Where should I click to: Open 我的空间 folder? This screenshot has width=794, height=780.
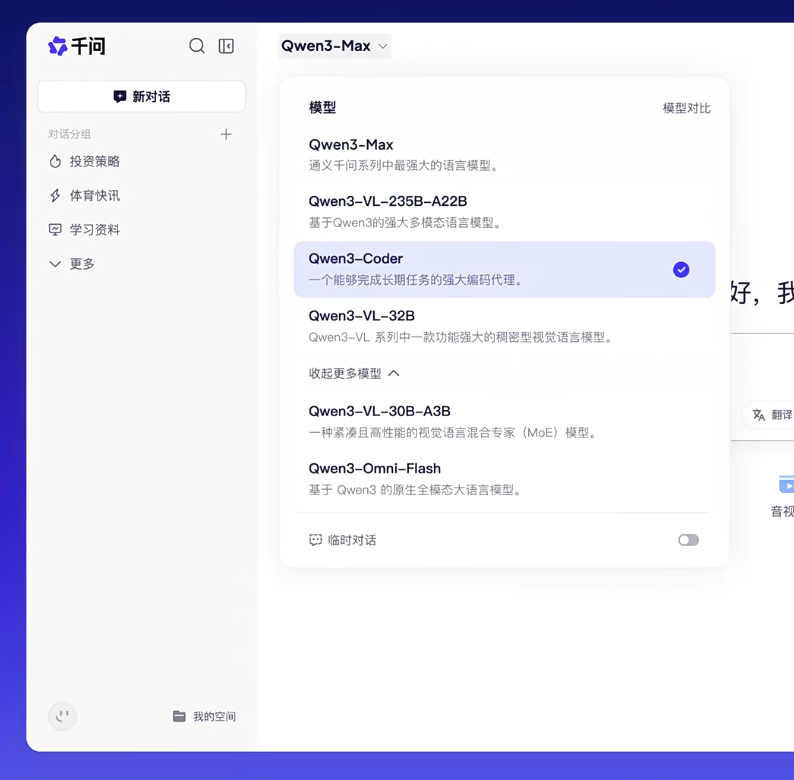[x=204, y=716]
